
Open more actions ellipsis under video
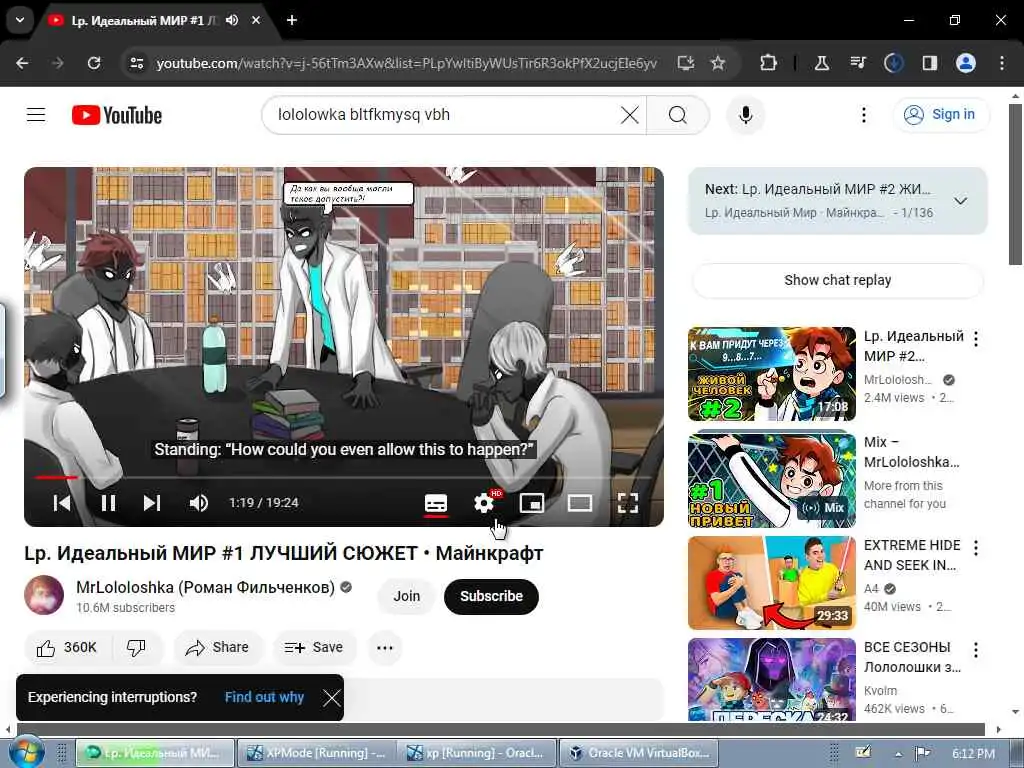coord(385,648)
